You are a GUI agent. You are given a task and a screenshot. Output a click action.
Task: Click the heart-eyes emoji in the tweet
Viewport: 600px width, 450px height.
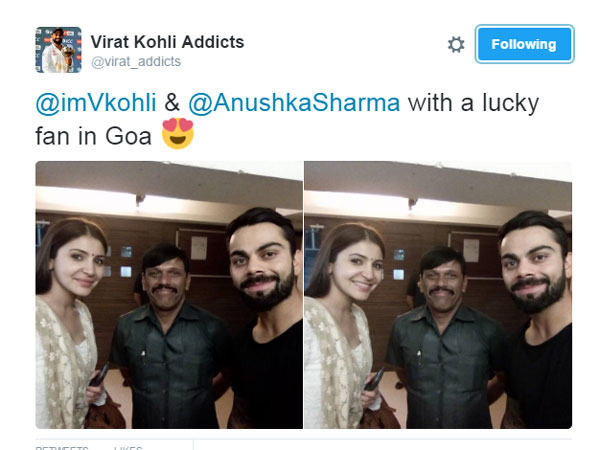(x=178, y=134)
